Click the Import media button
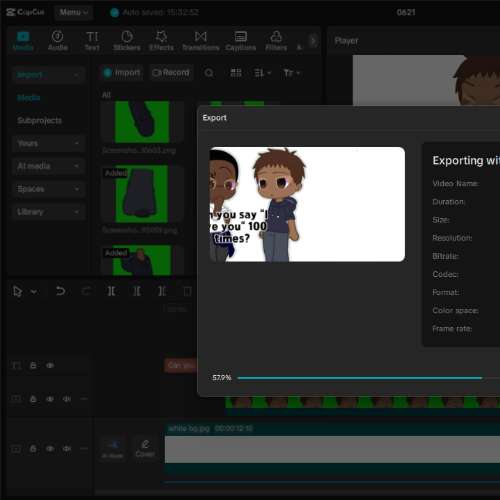The image size is (500, 500). click(x=122, y=73)
